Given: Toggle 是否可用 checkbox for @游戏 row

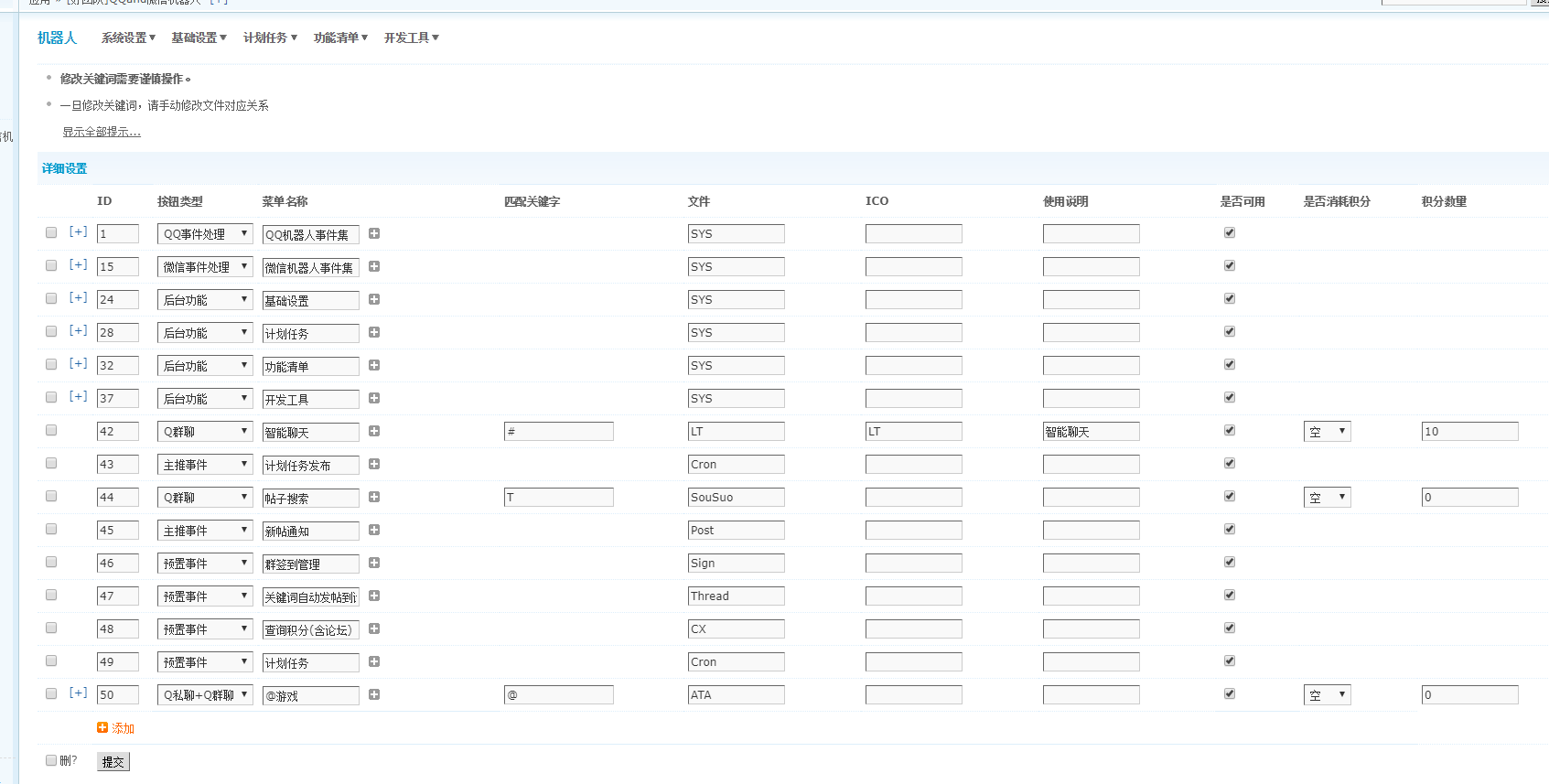Looking at the screenshot, I should (1230, 693).
